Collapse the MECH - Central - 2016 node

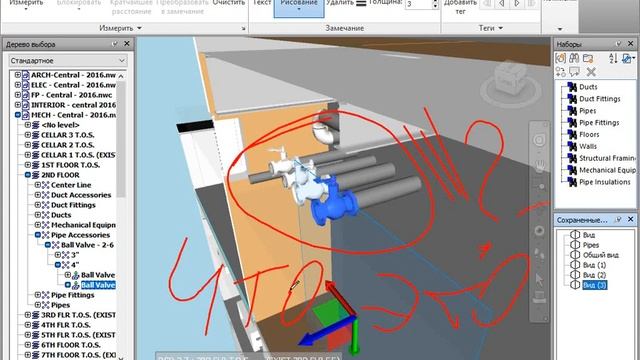pos(18,115)
